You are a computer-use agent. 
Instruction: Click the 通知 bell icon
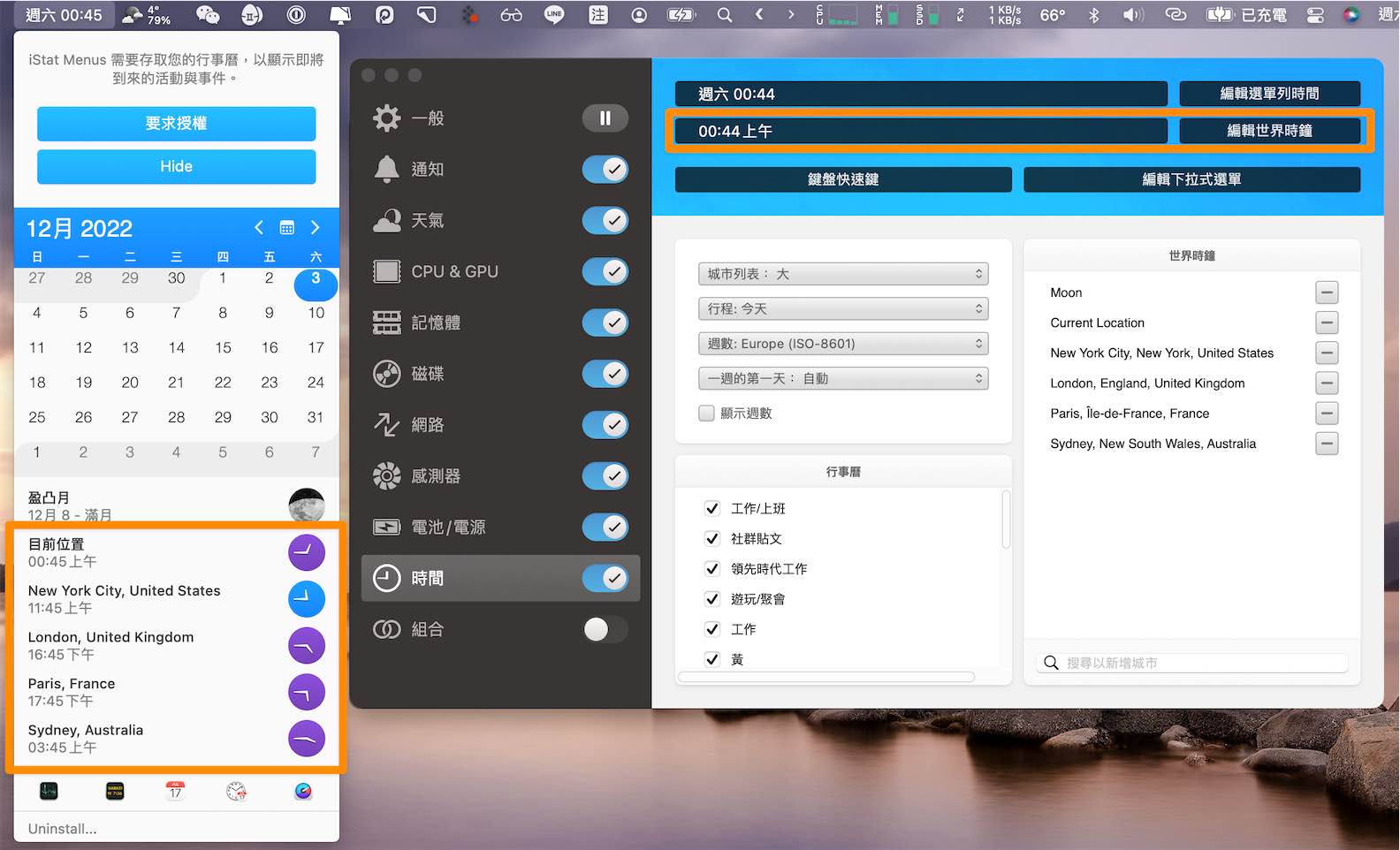387,169
